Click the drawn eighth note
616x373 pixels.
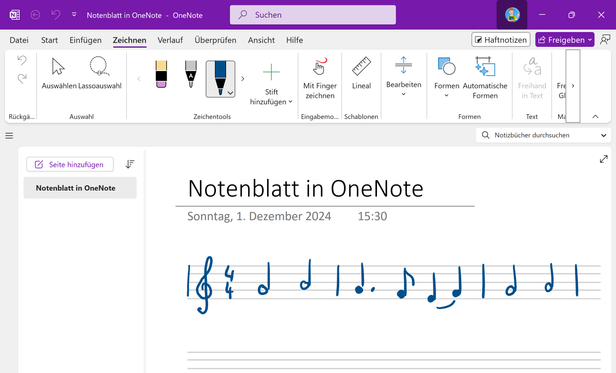[405, 283]
